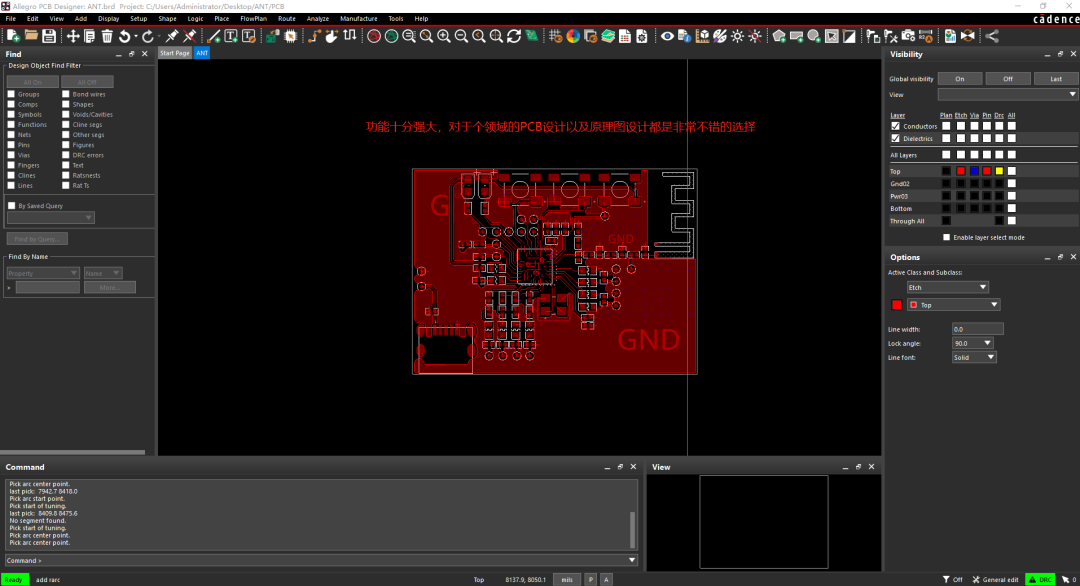Click the Unfix pin icon
The image size is (1080, 586).
(x=189, y=36)
